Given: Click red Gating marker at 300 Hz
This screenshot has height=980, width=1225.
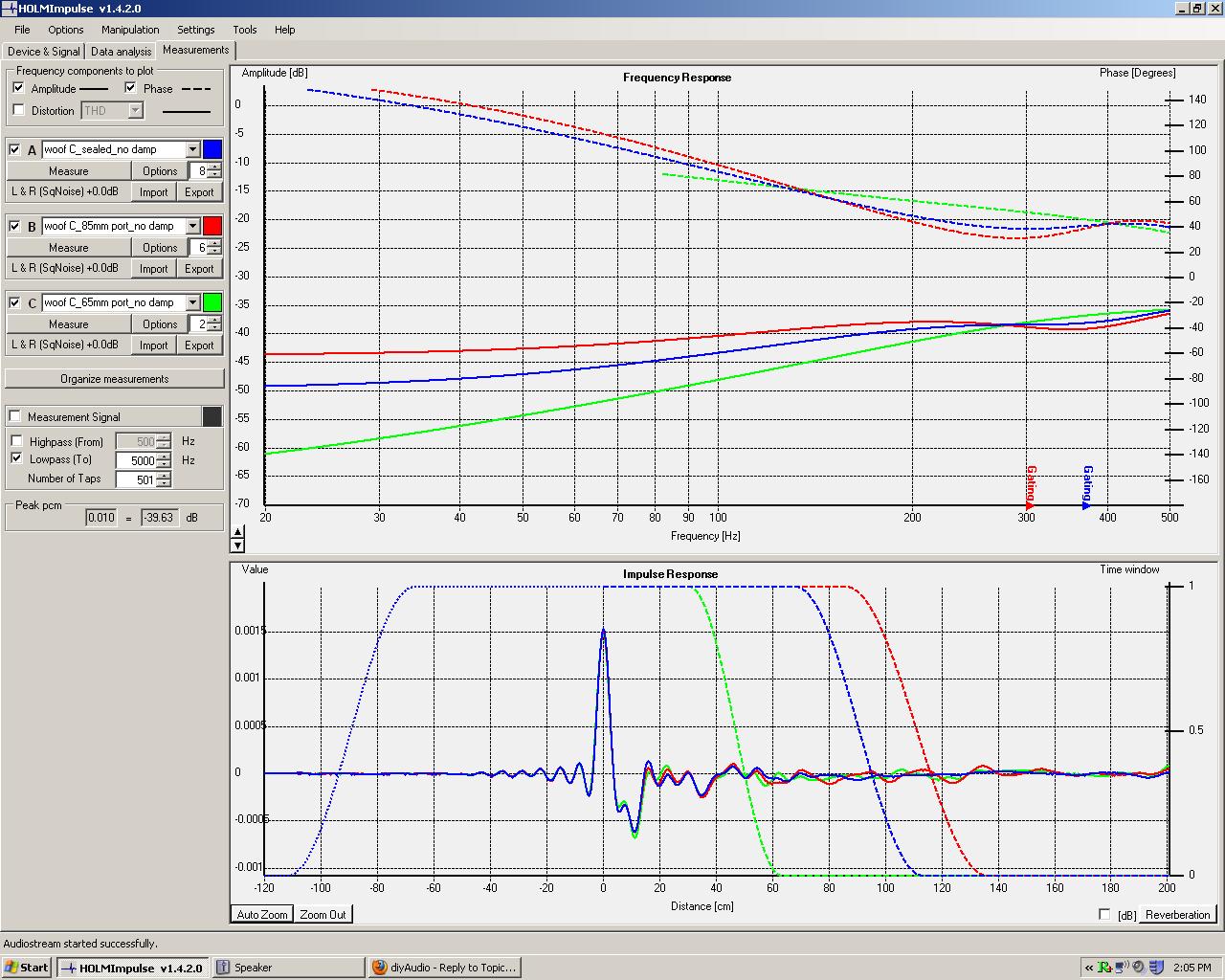Looking at the screenshot, I should click(x=1031, y=487).
